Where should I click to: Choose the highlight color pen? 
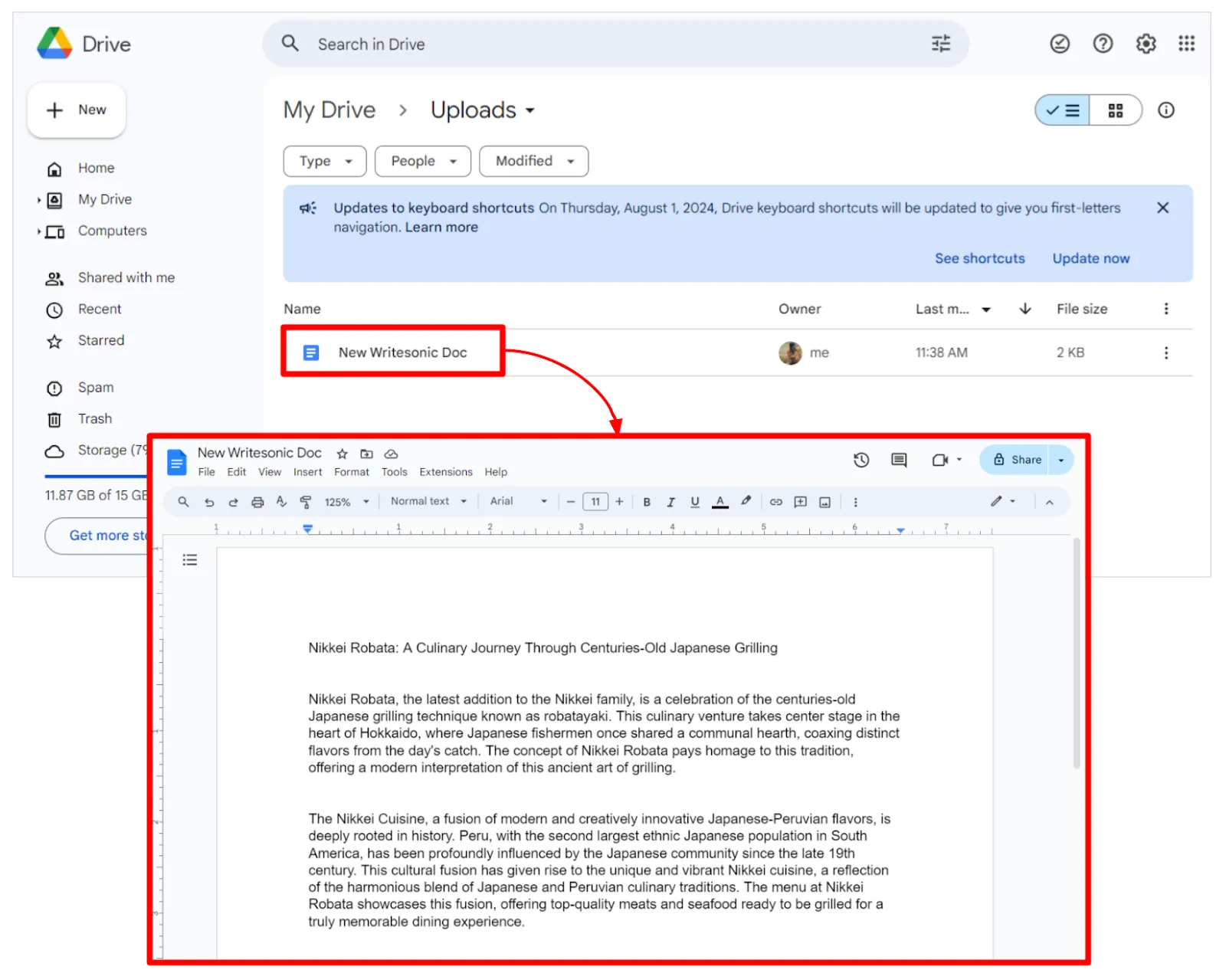tap(746, 501)
